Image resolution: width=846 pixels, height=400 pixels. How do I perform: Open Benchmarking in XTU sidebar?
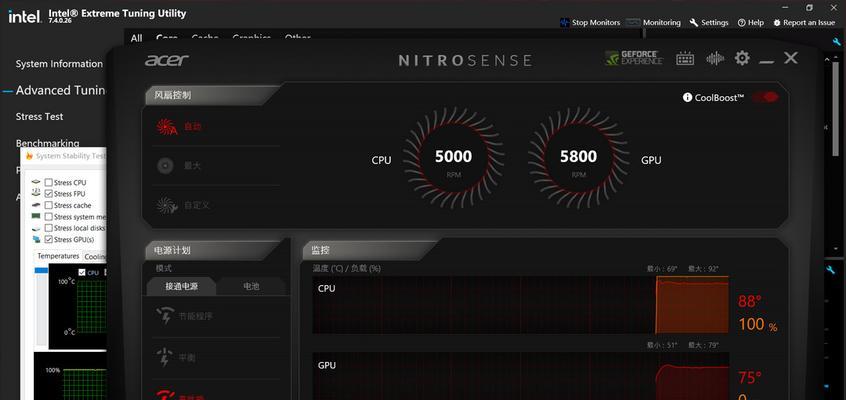pyautogui.click(x=47, y=143)
